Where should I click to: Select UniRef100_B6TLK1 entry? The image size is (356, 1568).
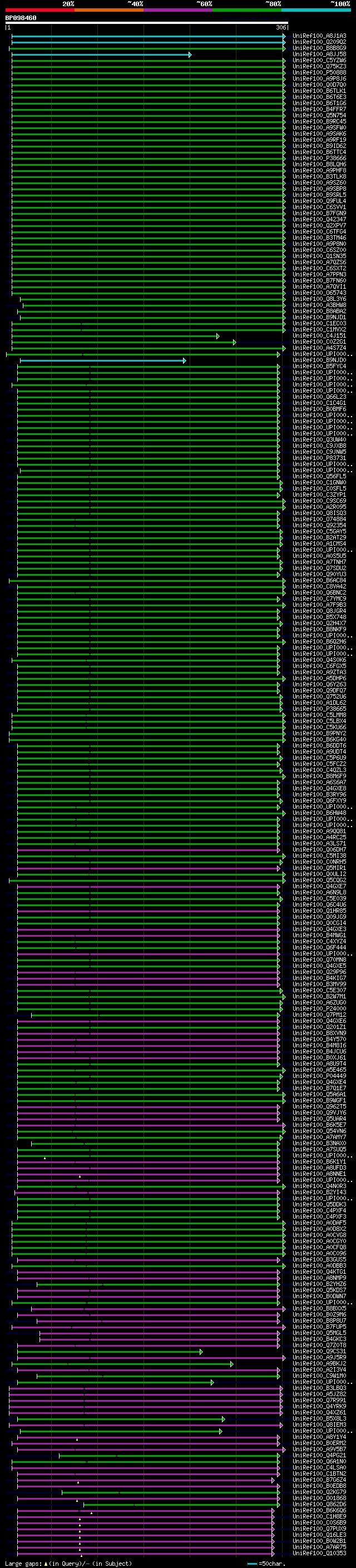point(319,91)
